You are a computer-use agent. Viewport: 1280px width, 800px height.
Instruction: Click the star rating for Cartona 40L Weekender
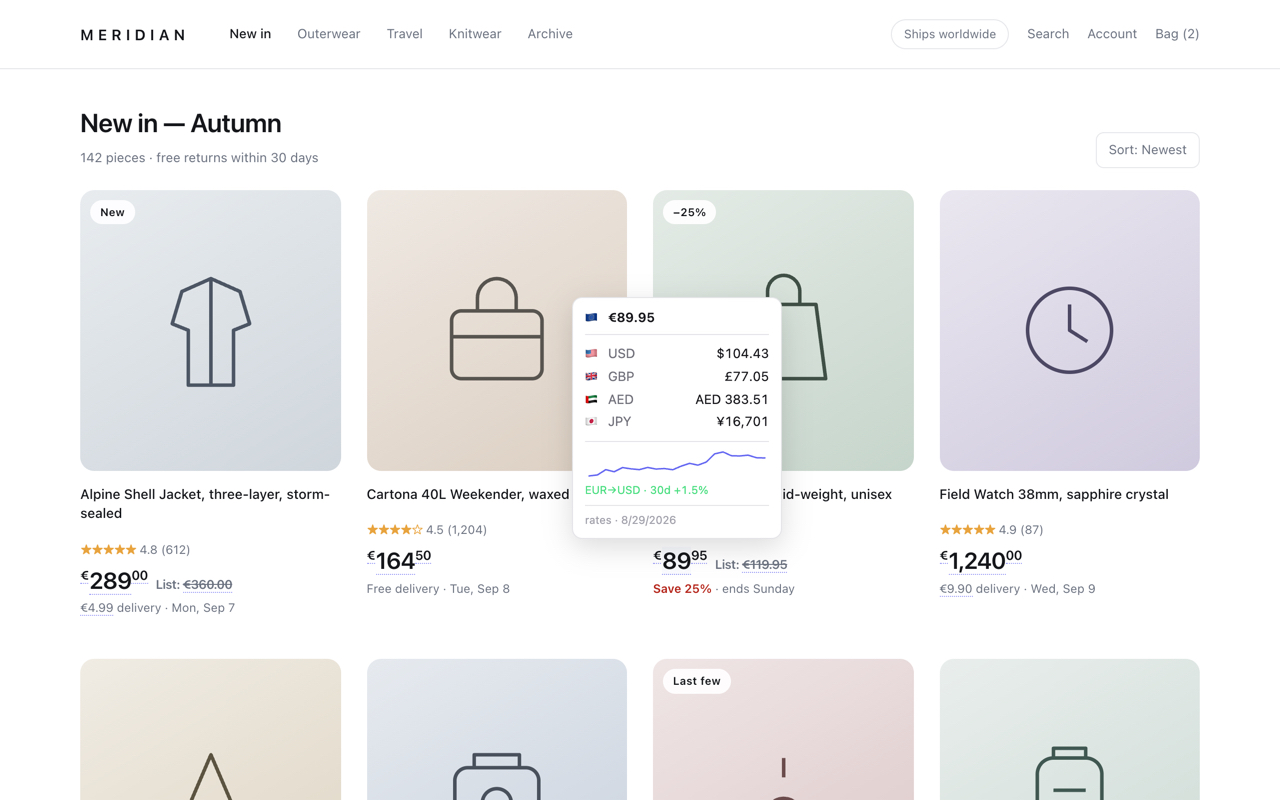395,530
